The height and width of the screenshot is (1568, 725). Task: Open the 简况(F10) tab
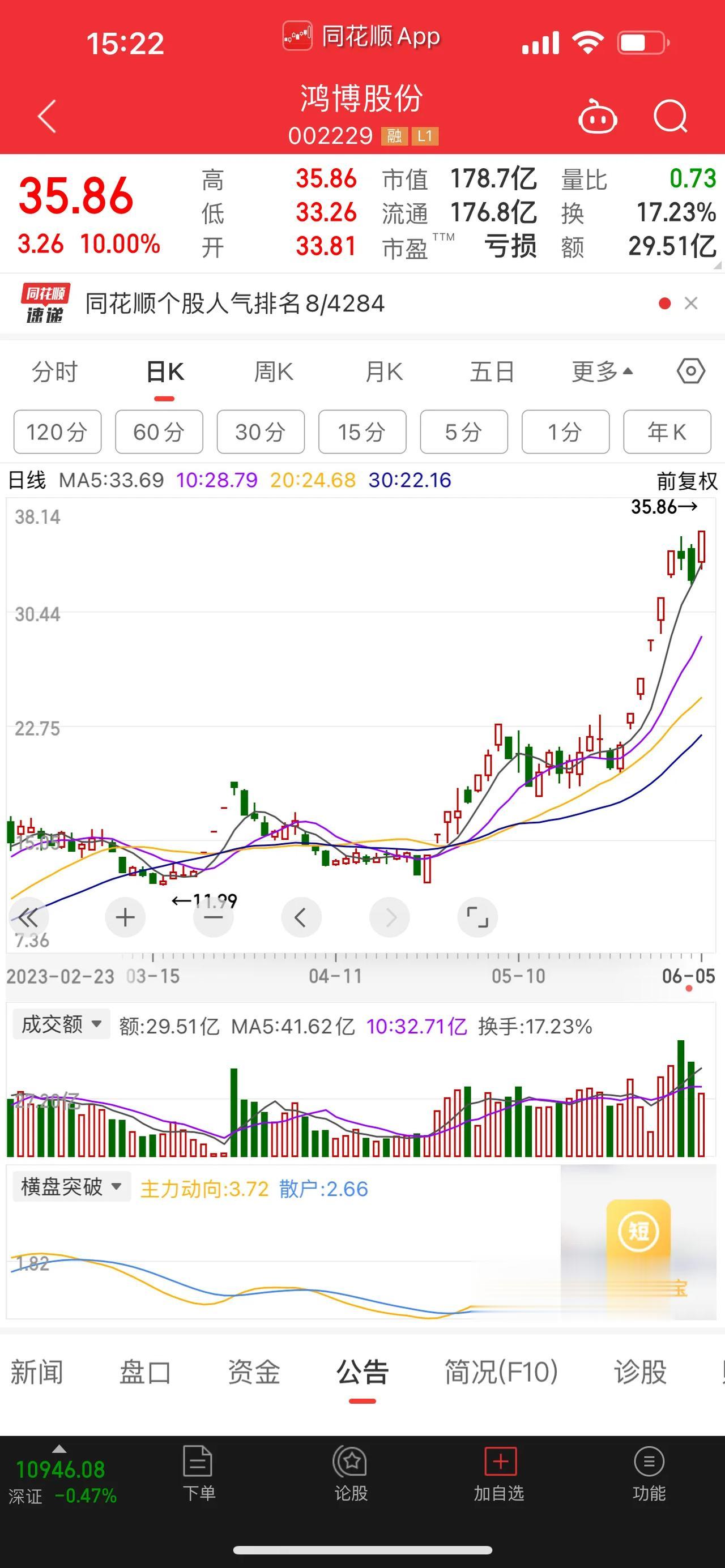[501, 1372]
